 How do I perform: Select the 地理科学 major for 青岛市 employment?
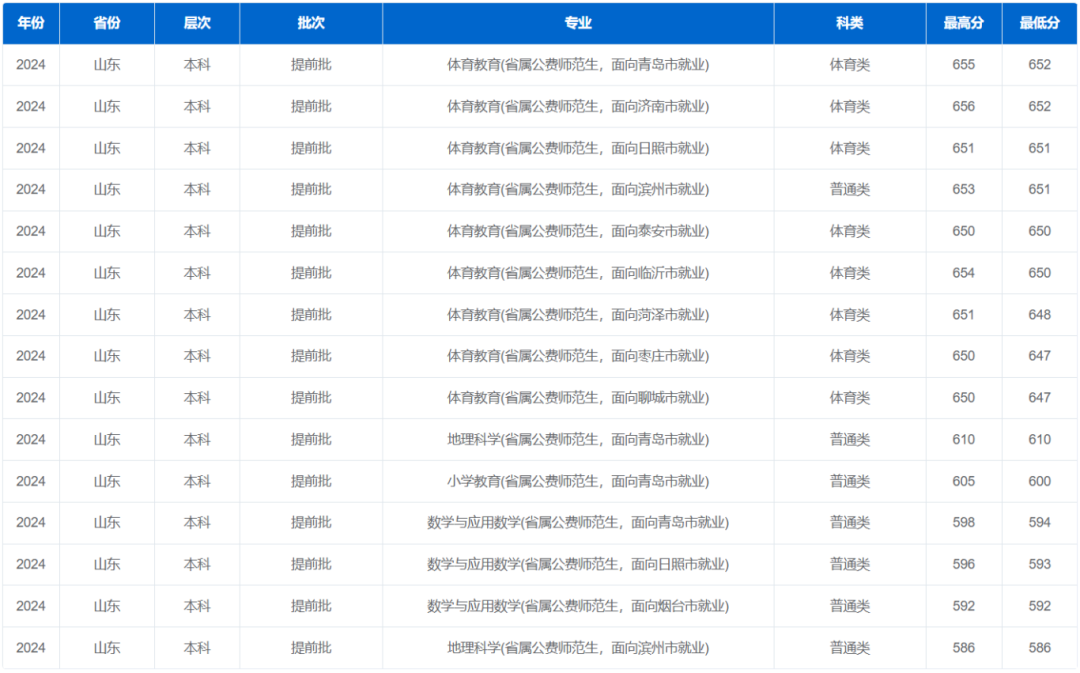(x=578, y=439)
